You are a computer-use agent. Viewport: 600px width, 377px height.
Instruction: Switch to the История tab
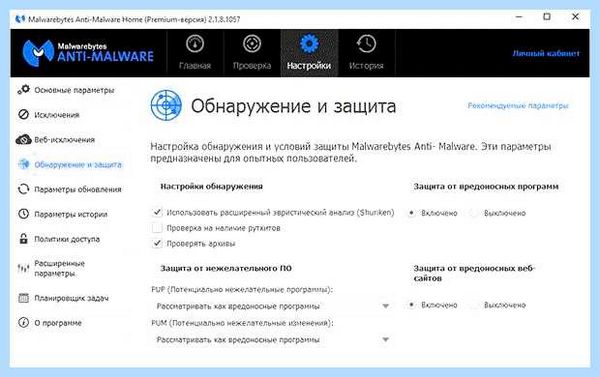coord(366,53)
